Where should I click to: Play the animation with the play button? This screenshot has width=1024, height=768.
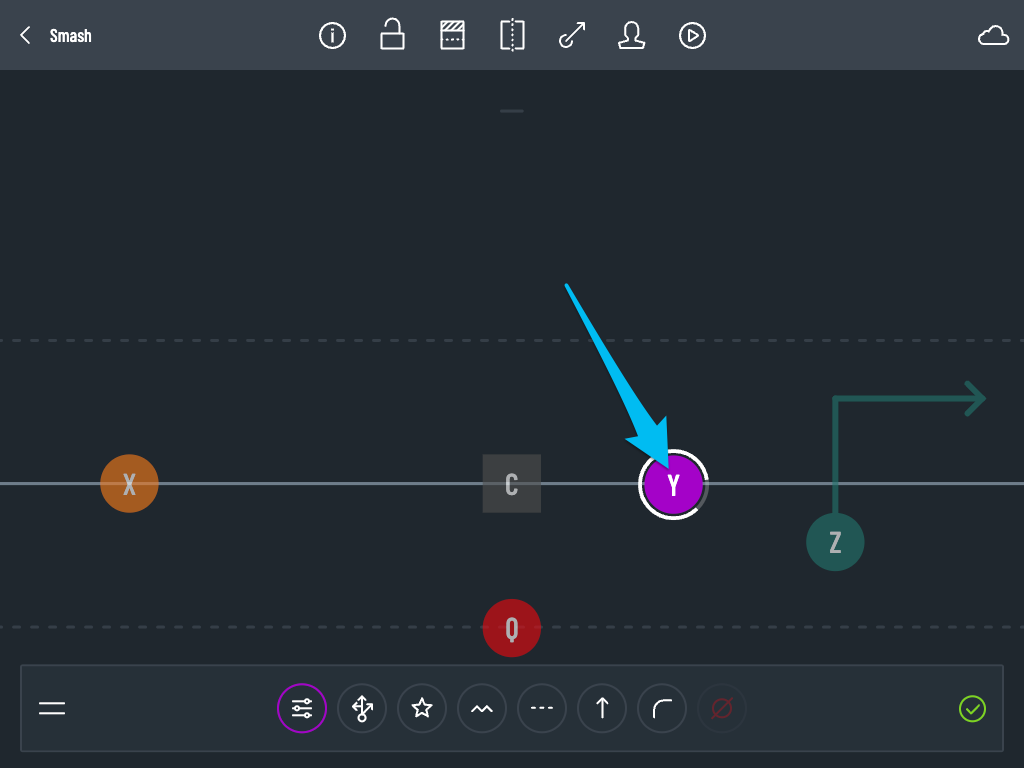(692, 35)
